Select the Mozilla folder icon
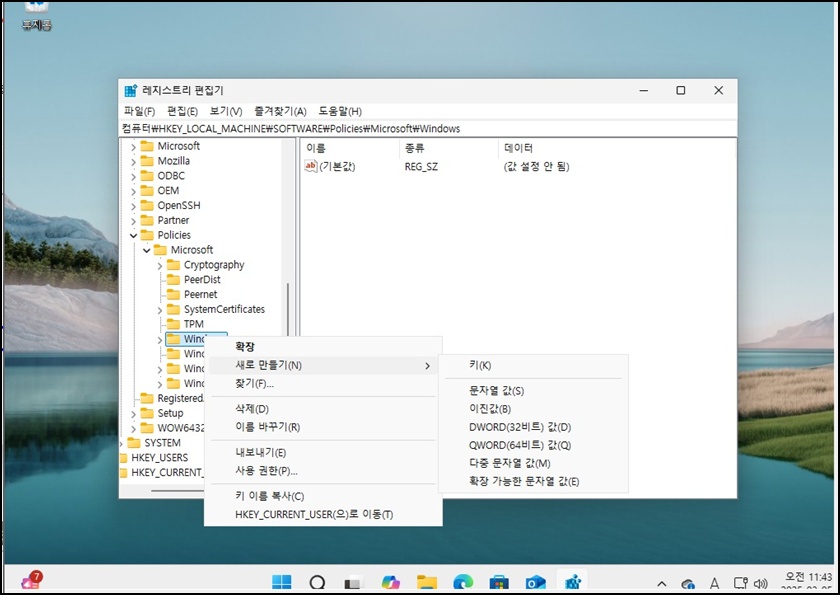 click(147, 161)
